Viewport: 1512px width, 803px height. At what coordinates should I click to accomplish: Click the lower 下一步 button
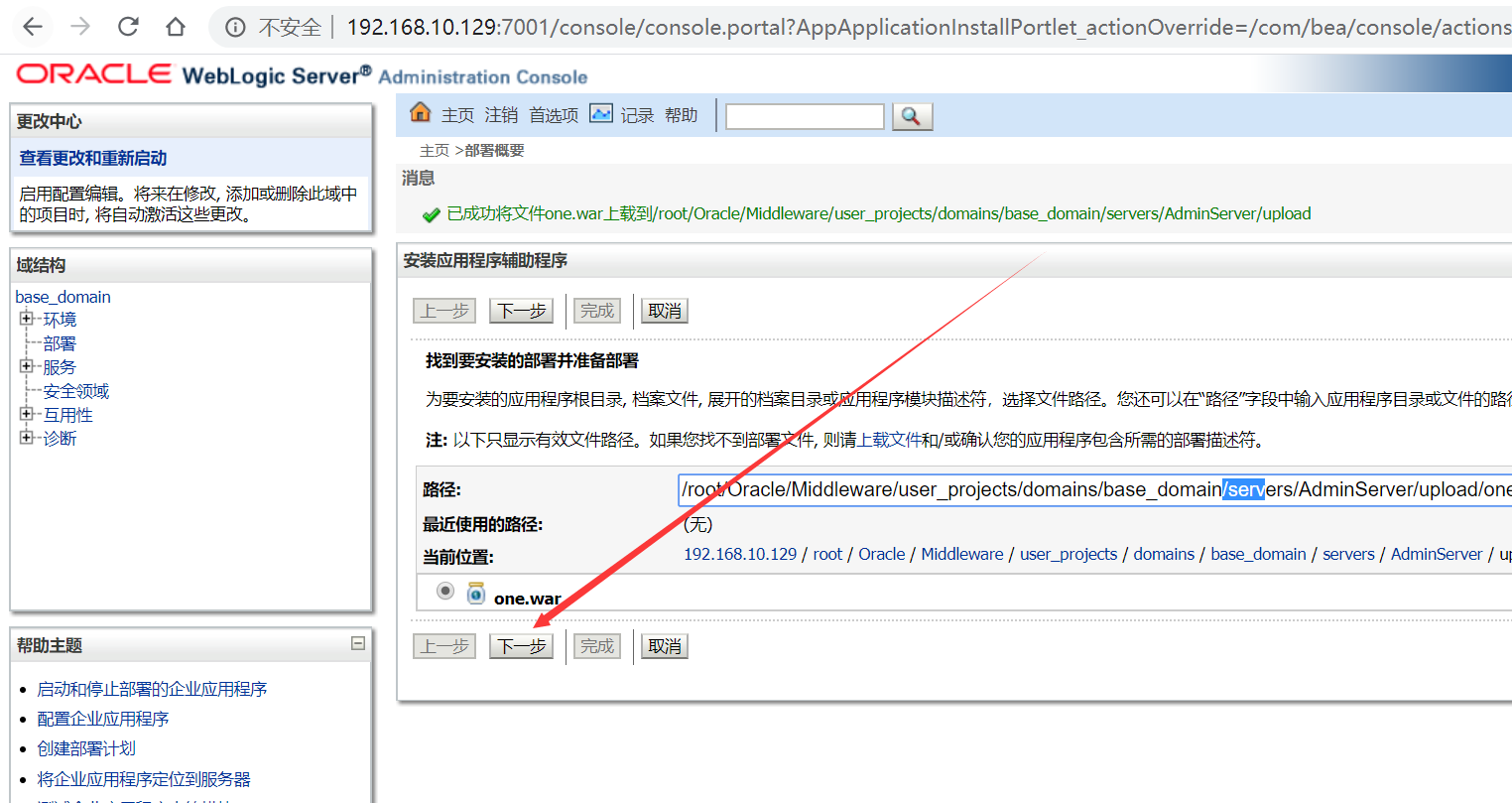coord(521,646)
